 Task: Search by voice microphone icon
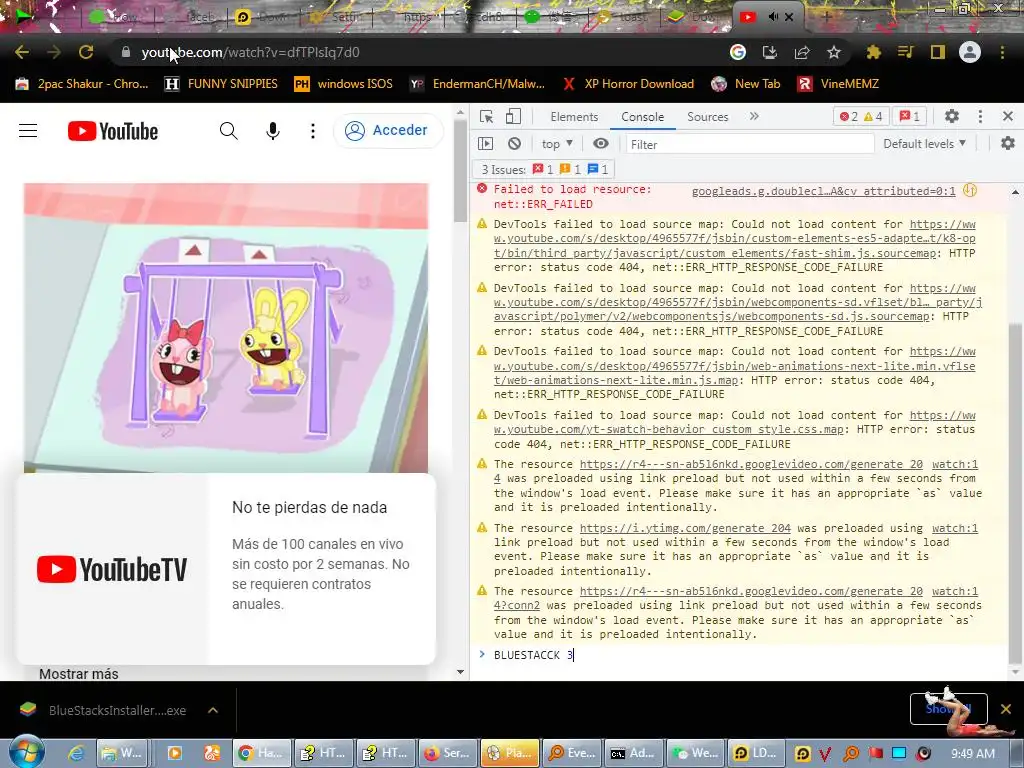pos(273,131)
